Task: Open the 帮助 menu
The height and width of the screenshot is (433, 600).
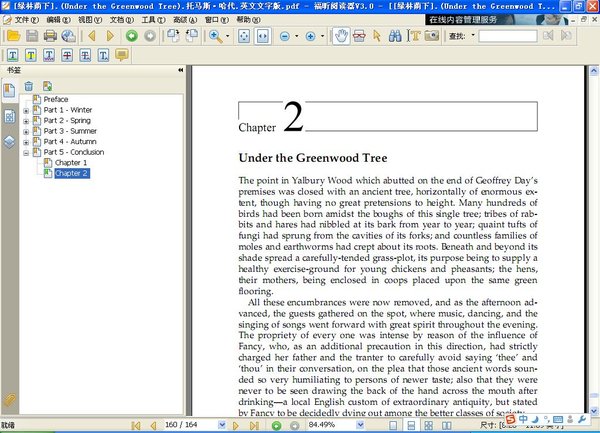Action: coord(248,20)
